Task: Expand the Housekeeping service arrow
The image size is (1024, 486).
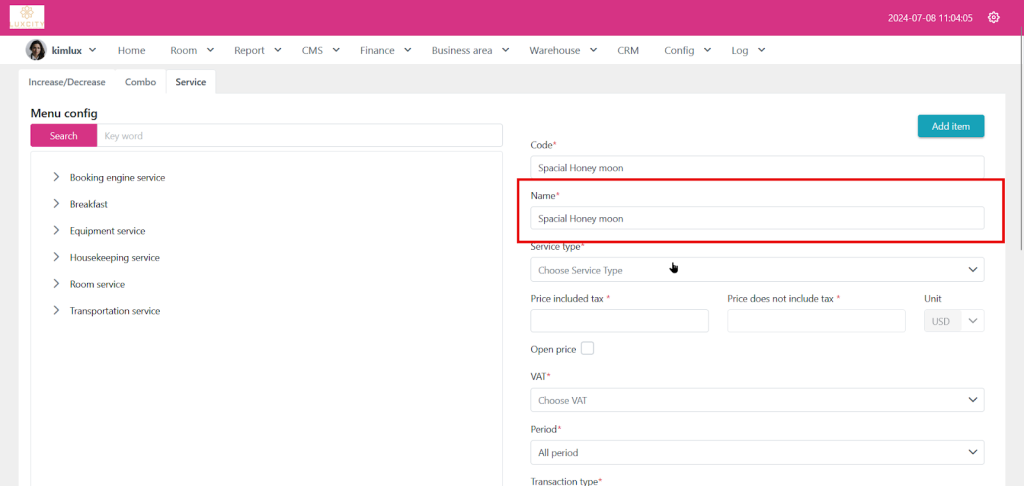Action: coord(56,257)
